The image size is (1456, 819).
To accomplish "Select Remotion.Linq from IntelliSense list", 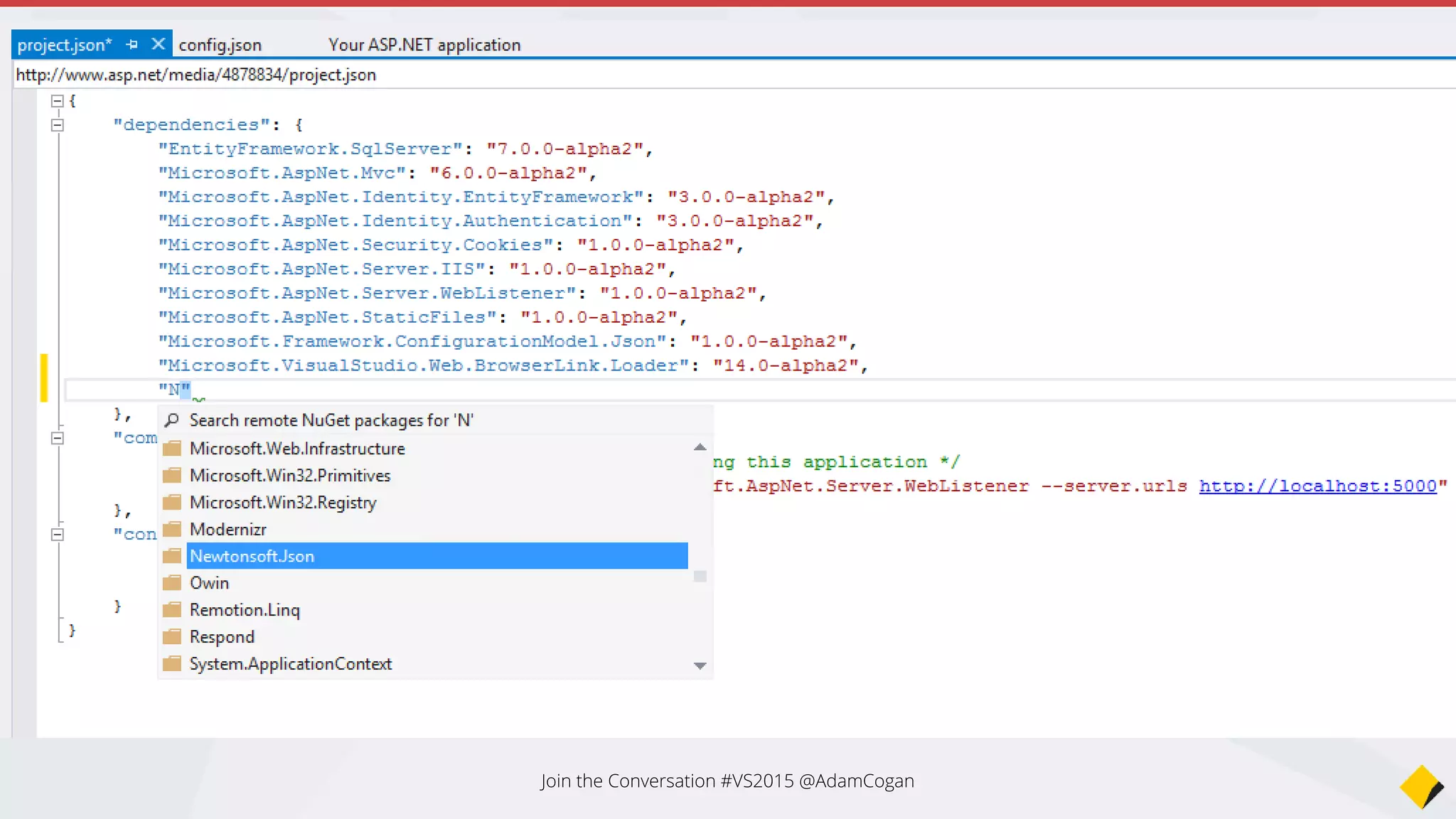I will click(x=245, y=610).
